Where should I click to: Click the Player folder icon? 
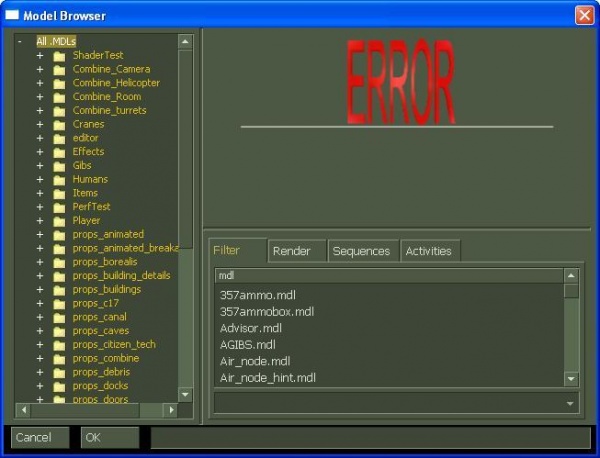point(59,221)
